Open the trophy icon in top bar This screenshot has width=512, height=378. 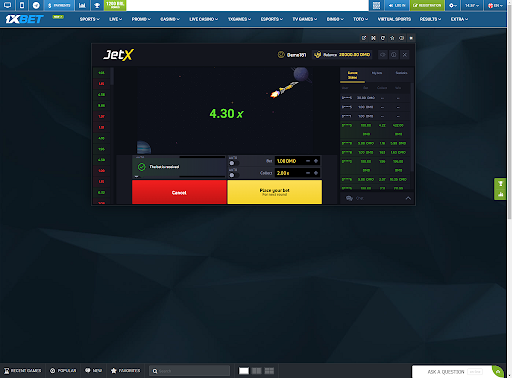point(97,5)
